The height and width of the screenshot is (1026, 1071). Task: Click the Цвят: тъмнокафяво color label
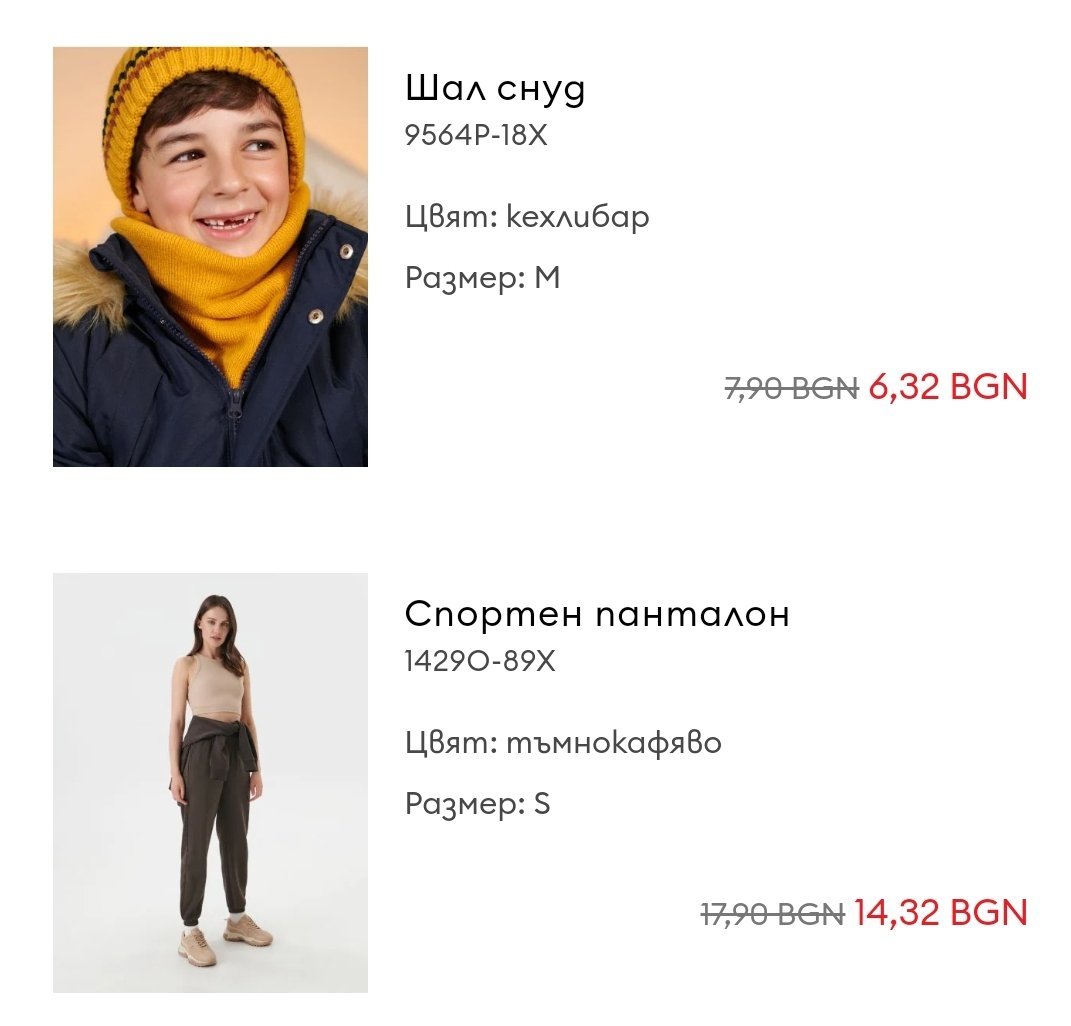pos(564,743)
